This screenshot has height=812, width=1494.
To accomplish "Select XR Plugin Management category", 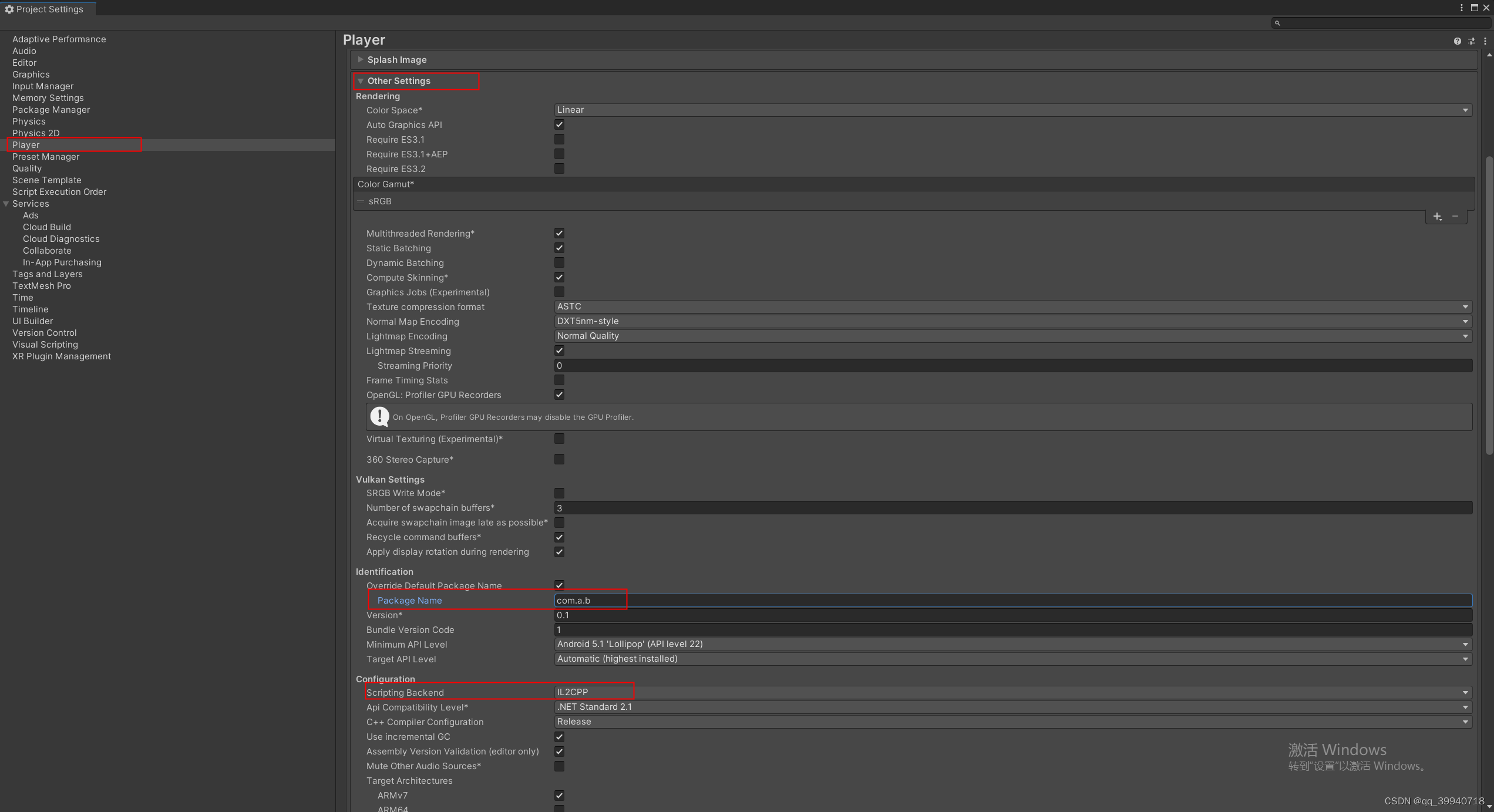I will tap(62, 356).
